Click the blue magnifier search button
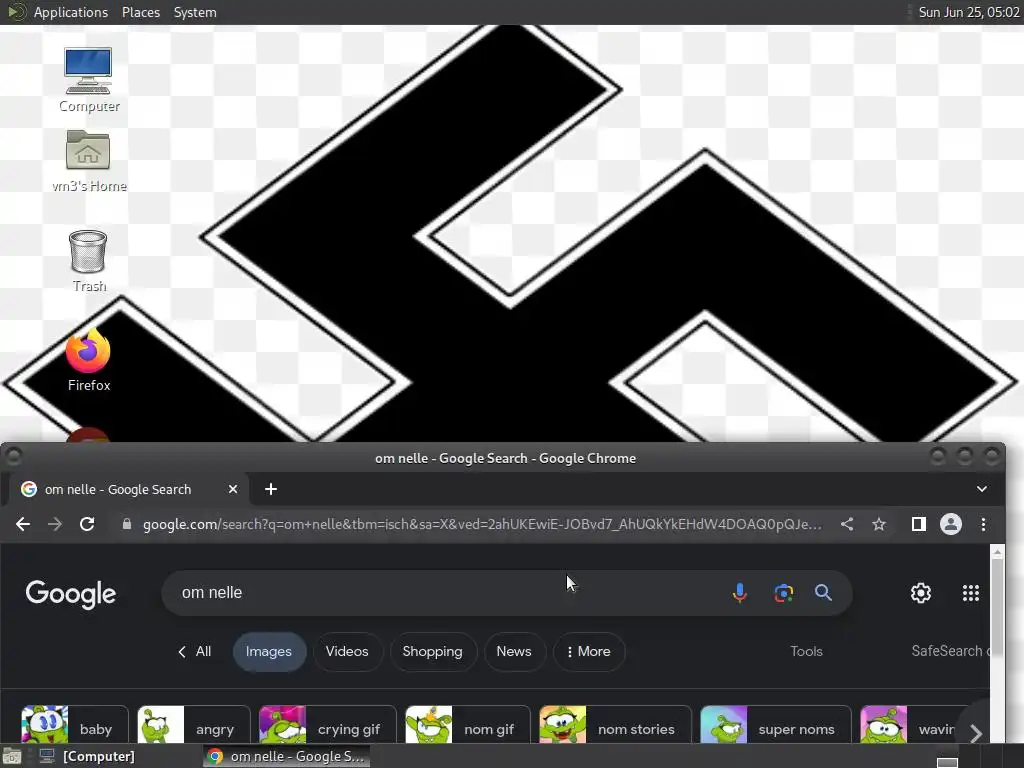 pos(823,593)
